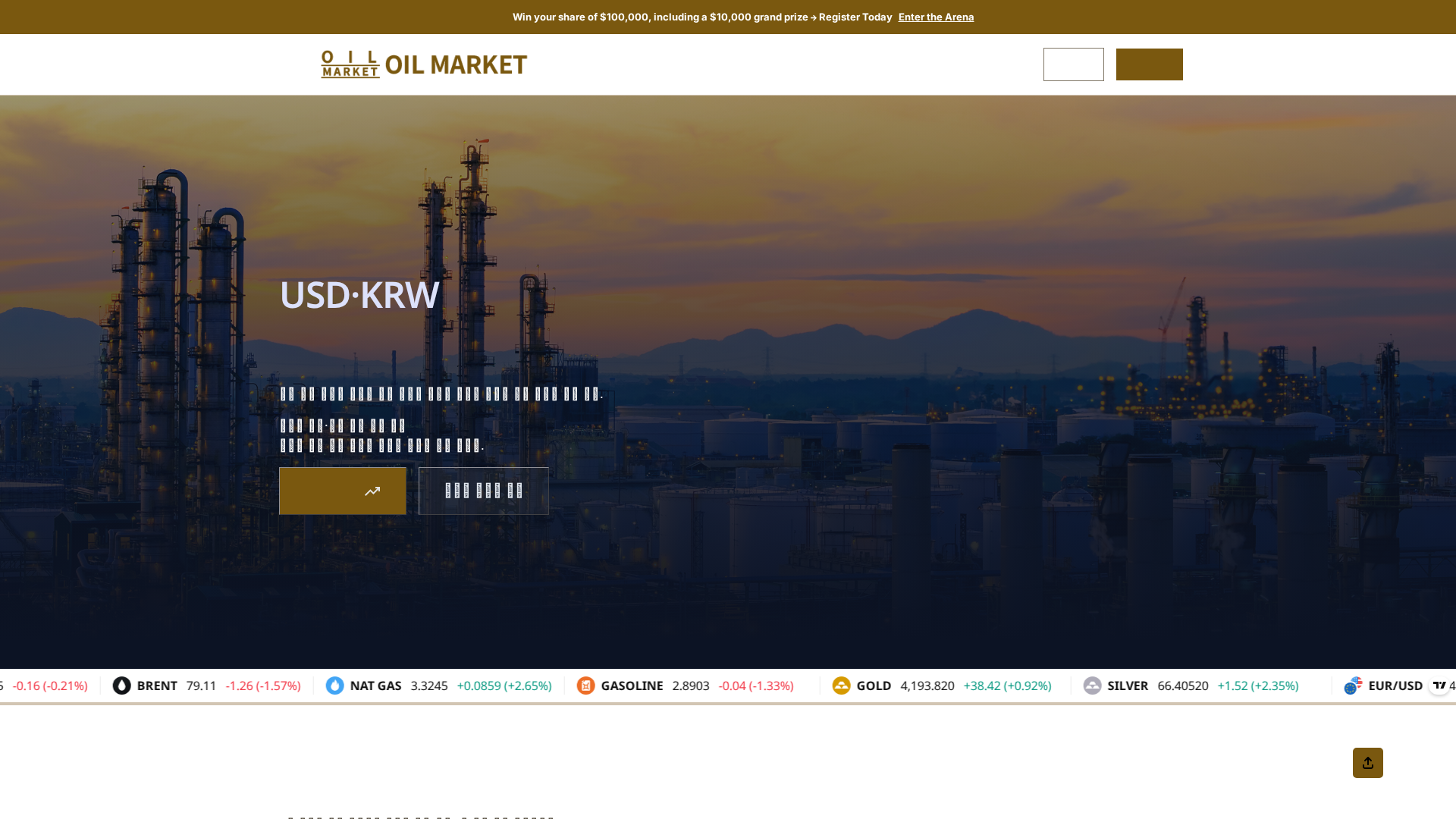
Task: Click the GOLD bars icon
Action: (x=841, y=686)
